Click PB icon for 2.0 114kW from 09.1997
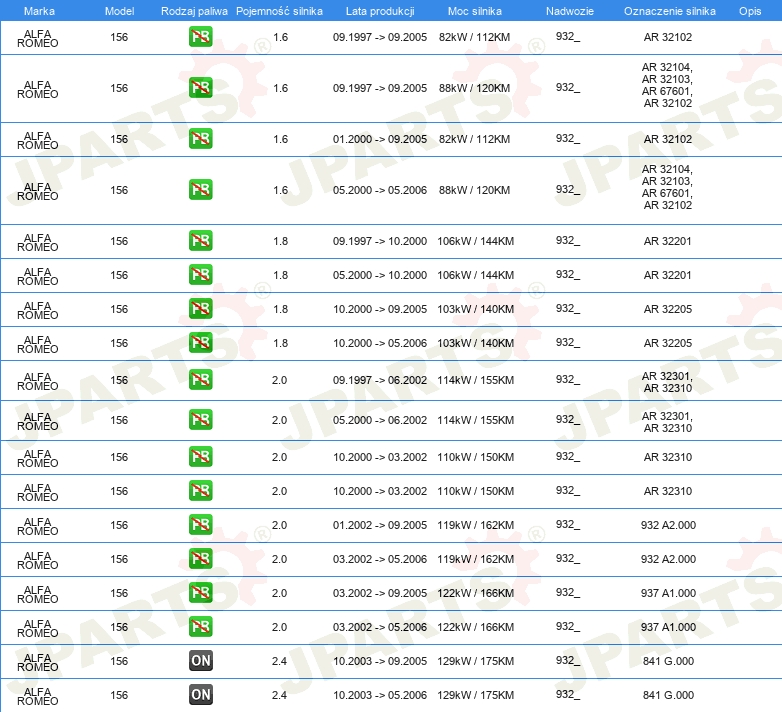 [x=201, y=380]
